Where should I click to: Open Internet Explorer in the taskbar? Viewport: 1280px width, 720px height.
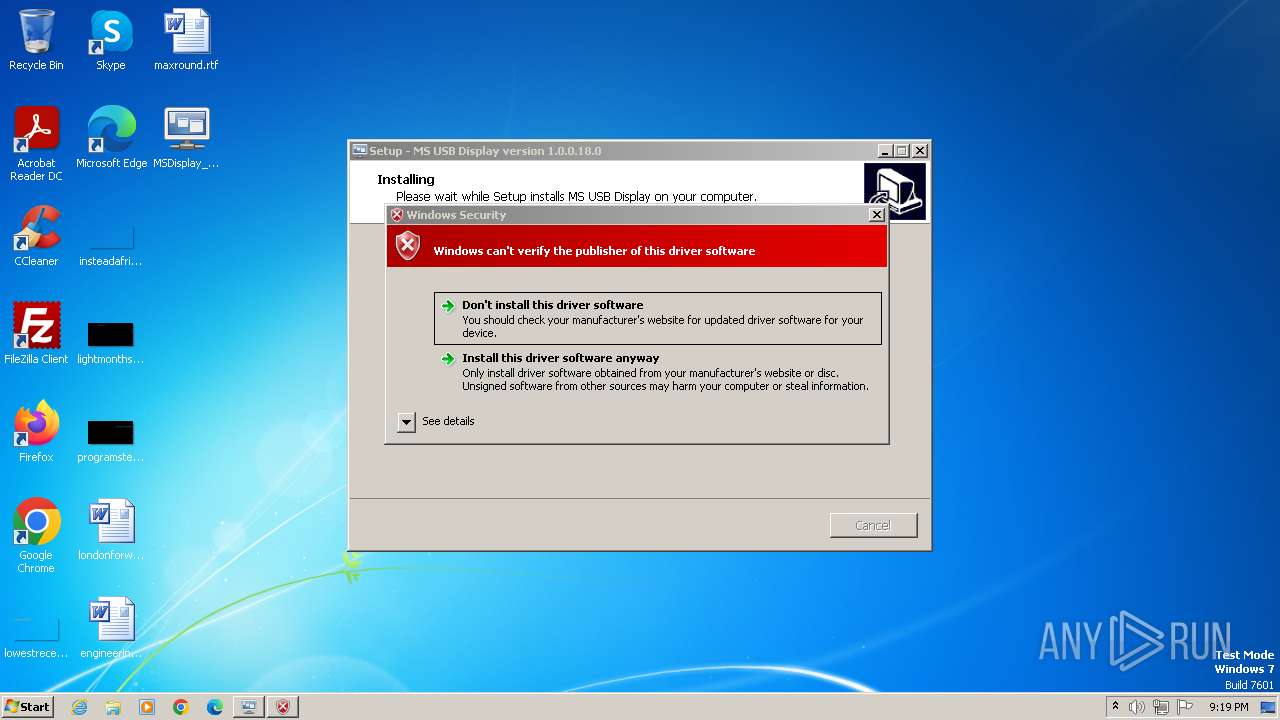(79, 707)
